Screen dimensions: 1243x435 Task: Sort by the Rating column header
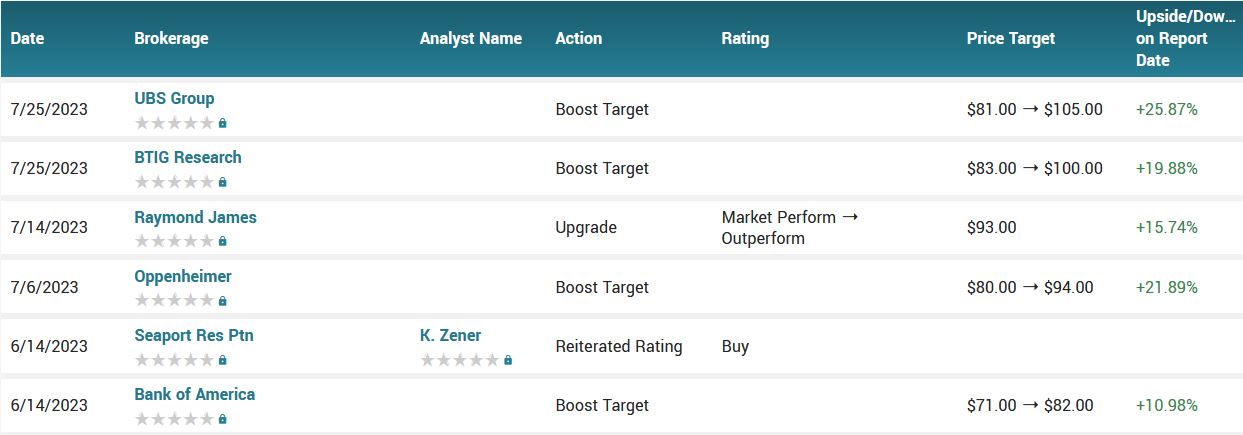(745, 38)
